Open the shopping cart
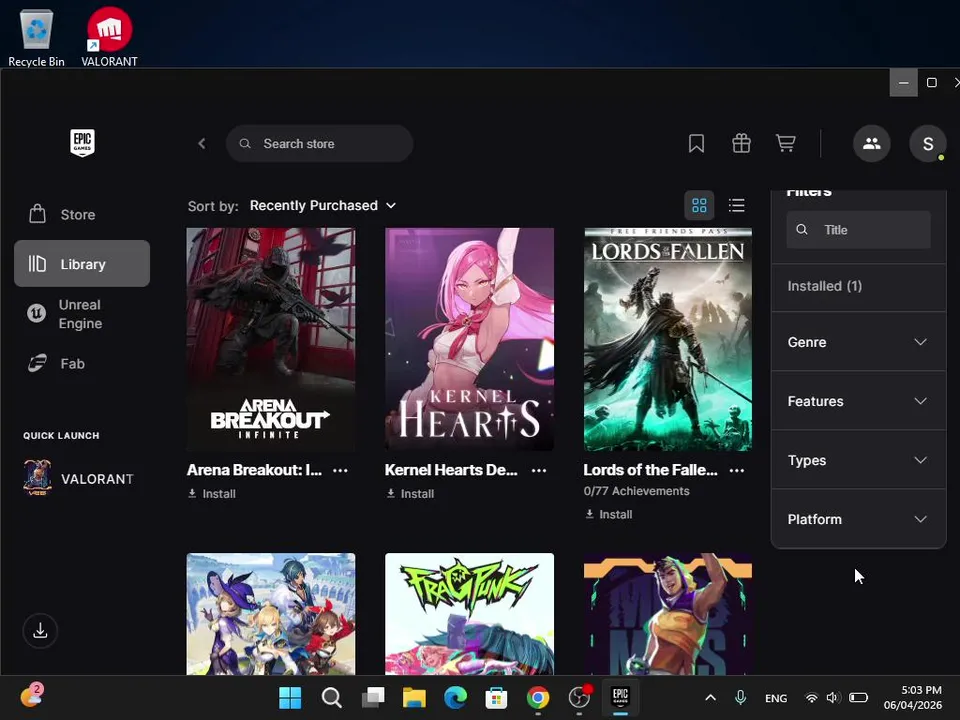960x720 pixels. pos(786,143)
